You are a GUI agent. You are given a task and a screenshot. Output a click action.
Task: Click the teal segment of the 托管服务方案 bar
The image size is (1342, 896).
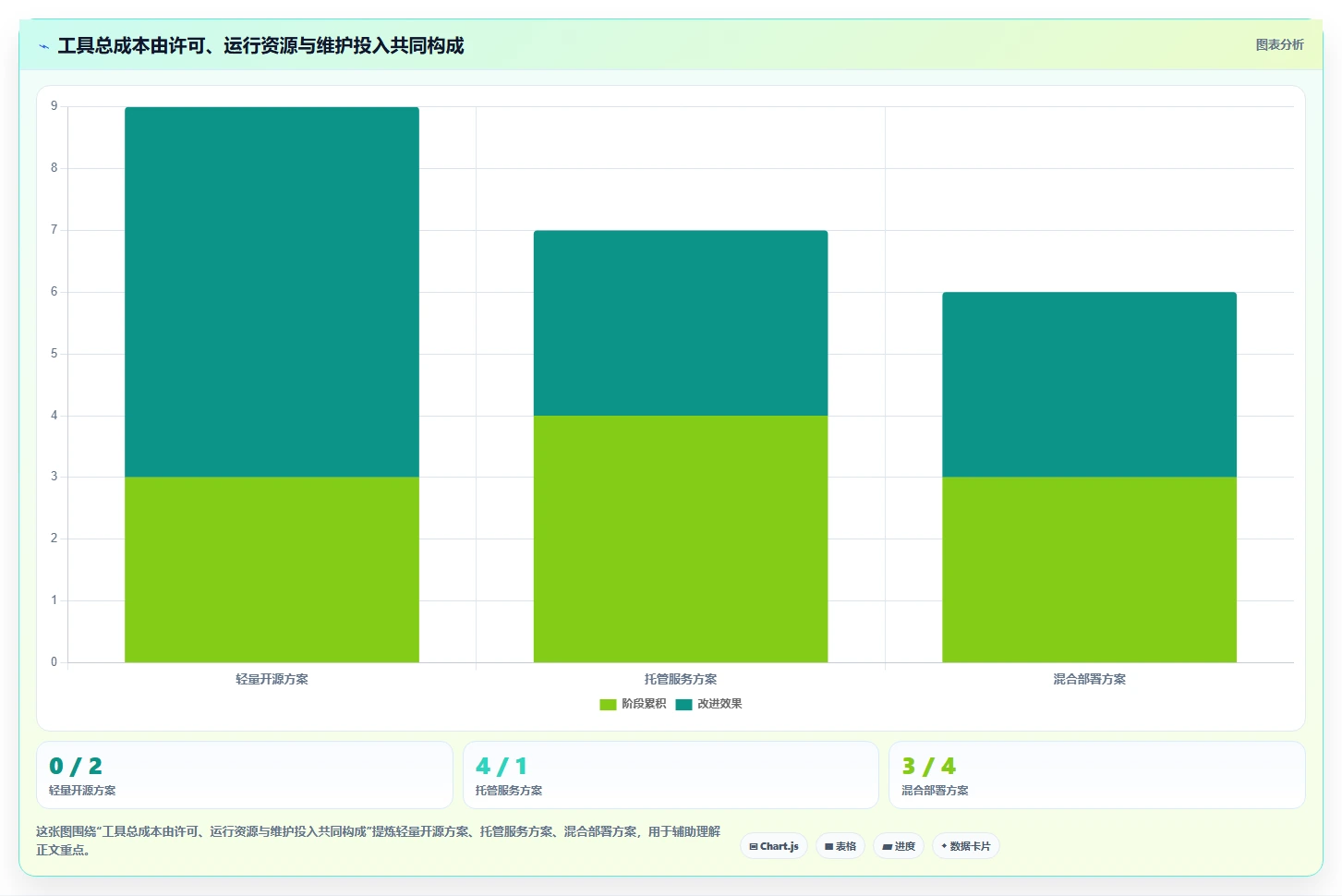pyautogui.click(x=681, y=323)
